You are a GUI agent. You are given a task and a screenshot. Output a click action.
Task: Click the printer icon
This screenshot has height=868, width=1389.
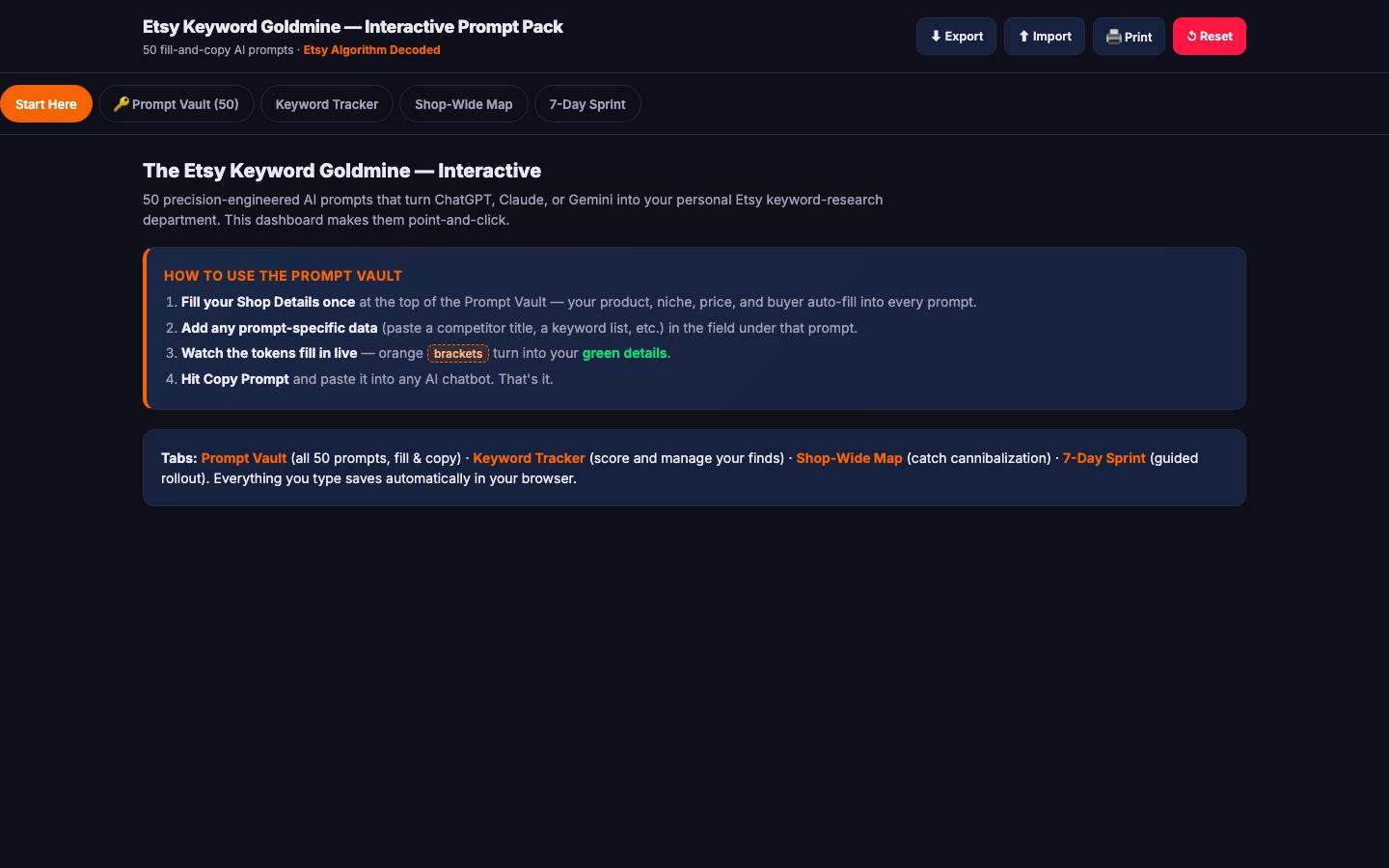click(1113, 37)
